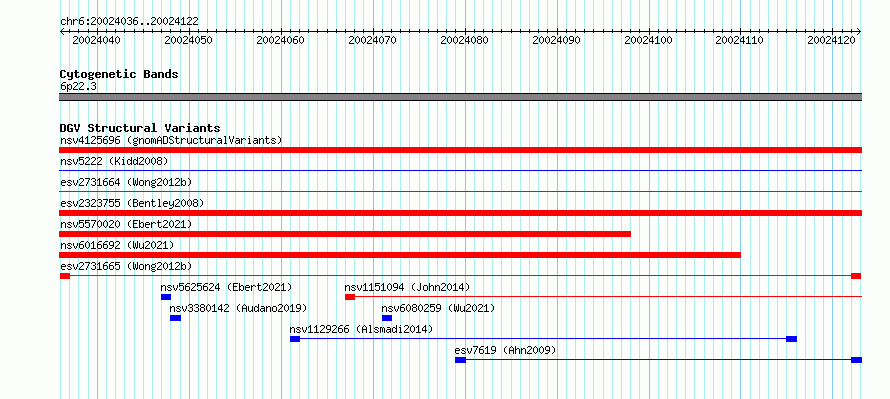Viewport: 890px width, 399px height.
Task: Click the chr6:20024036..20024122 region label
Action: [x=129, y=21]
